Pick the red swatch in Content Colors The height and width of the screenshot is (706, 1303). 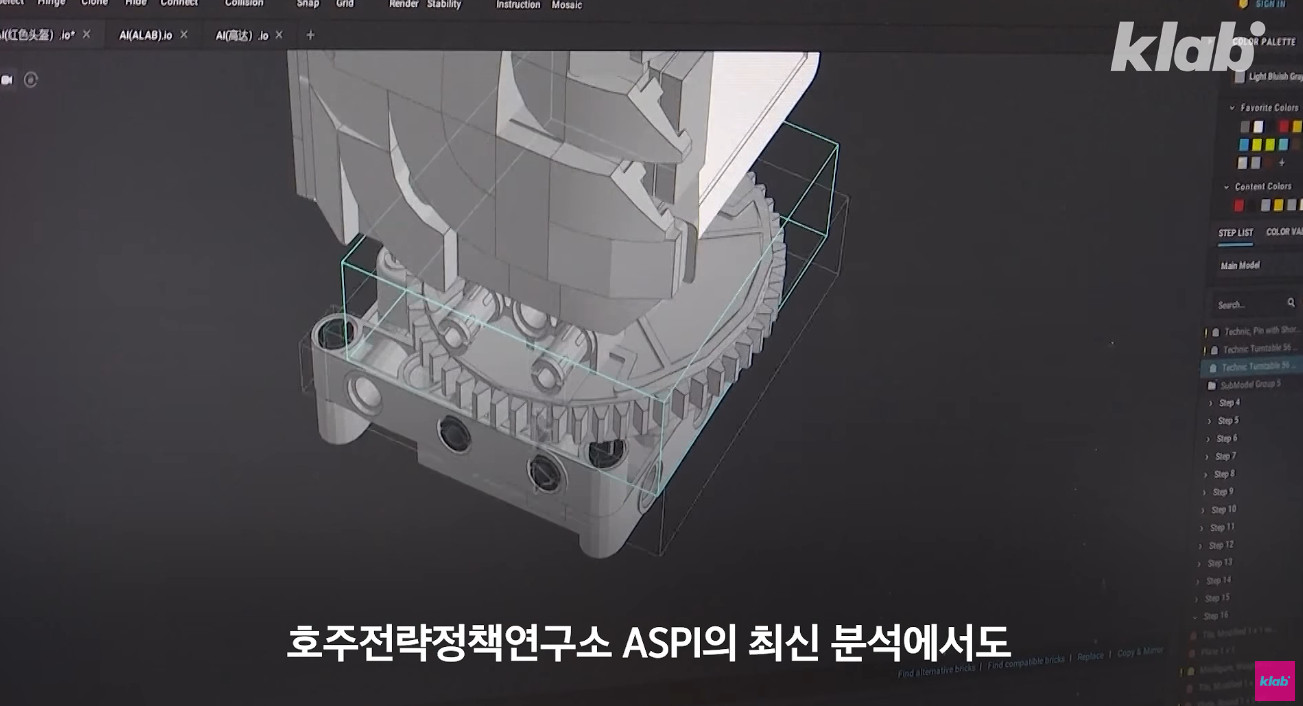(1238, 206)
